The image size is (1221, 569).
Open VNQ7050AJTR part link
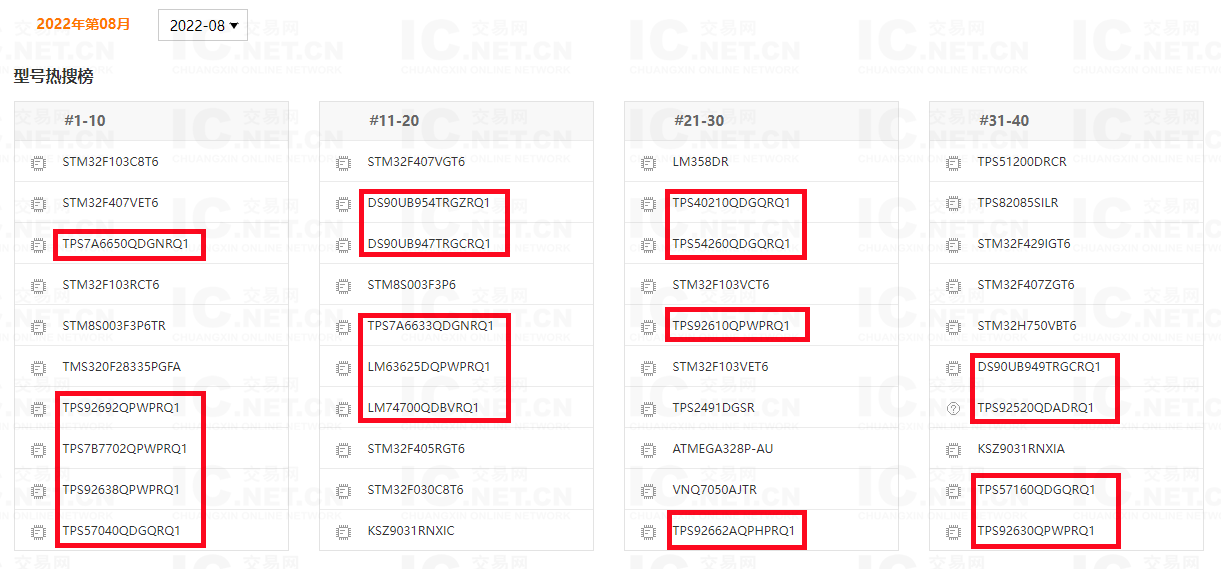click(714, 490)
